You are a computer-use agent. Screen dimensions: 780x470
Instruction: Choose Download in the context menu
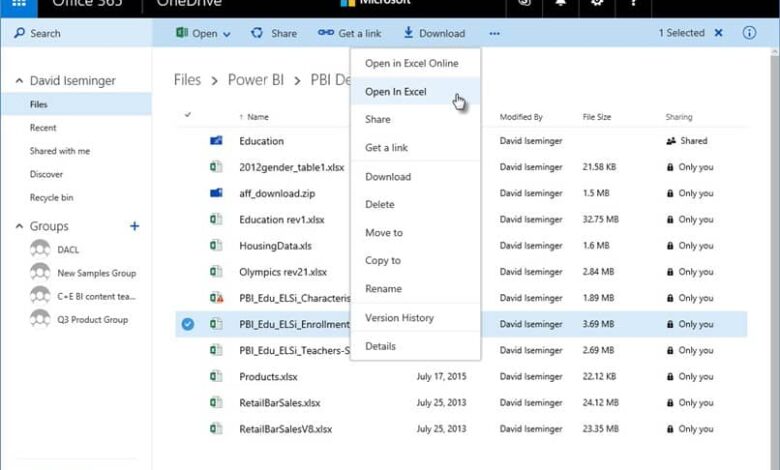click(x=415, y=177)
